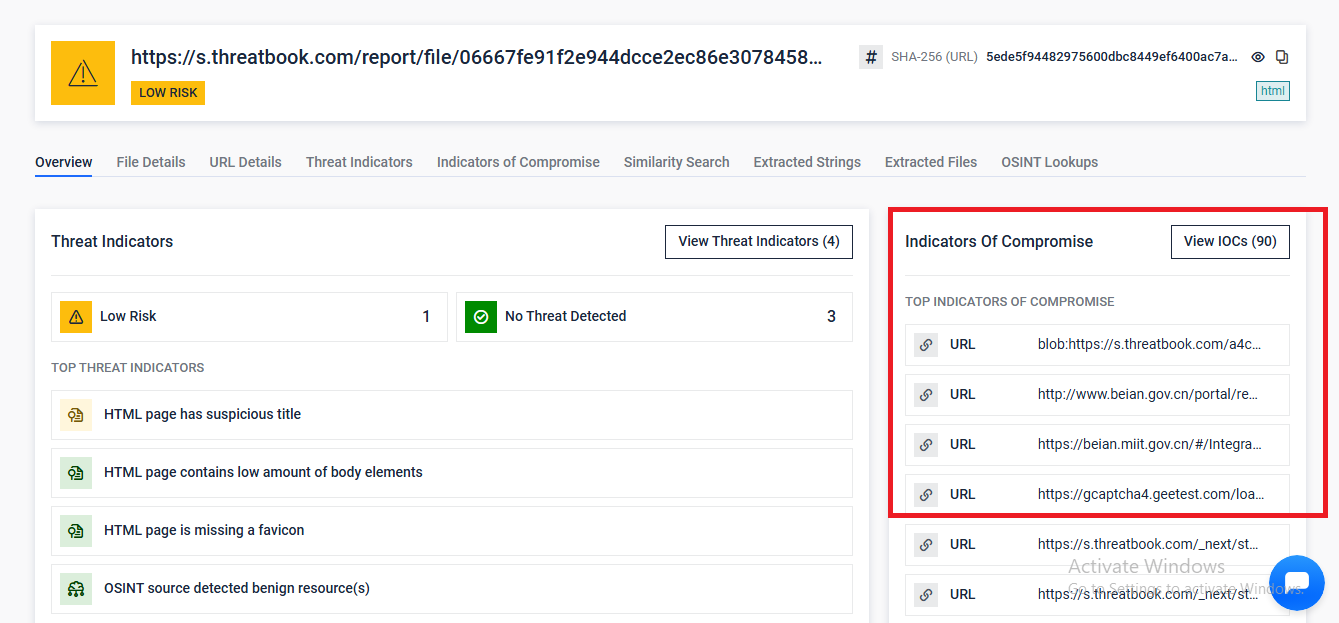
Task: Click link icon beside beian.gov.cn URL
Action: click(x=926, y=395)
